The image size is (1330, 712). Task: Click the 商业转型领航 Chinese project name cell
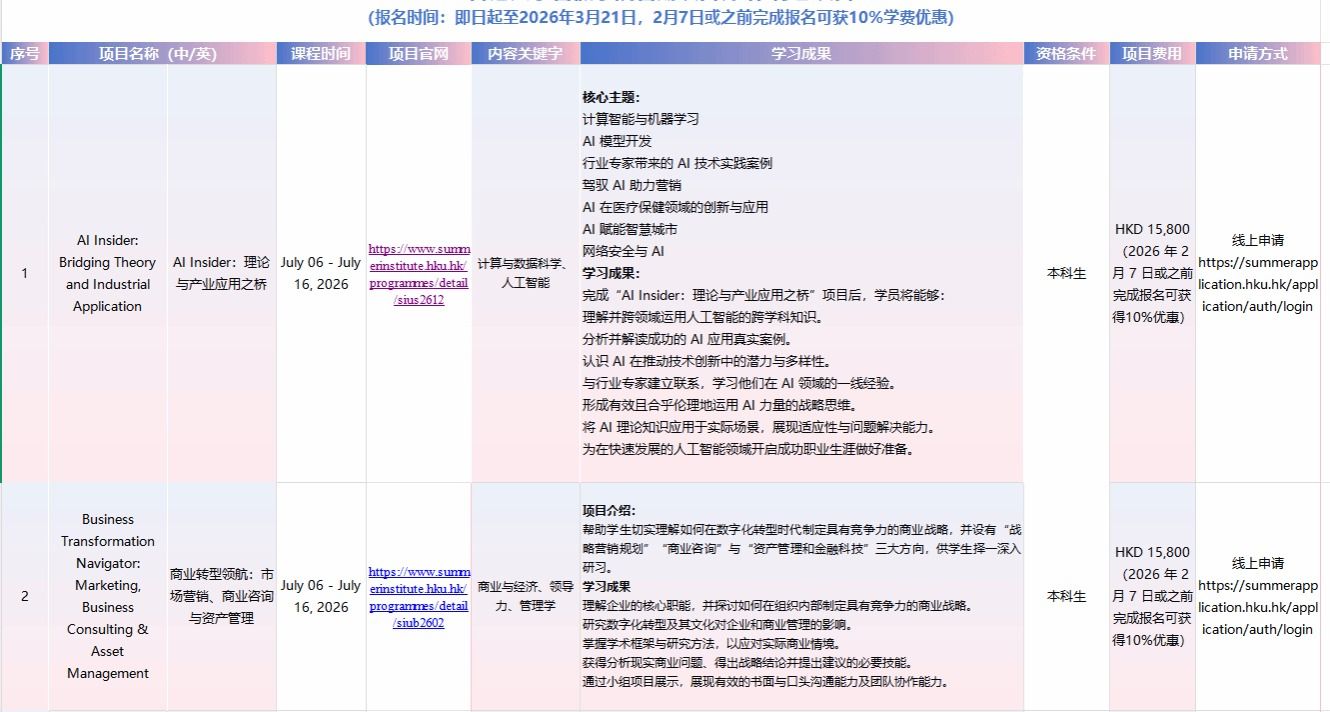[221, 597]
